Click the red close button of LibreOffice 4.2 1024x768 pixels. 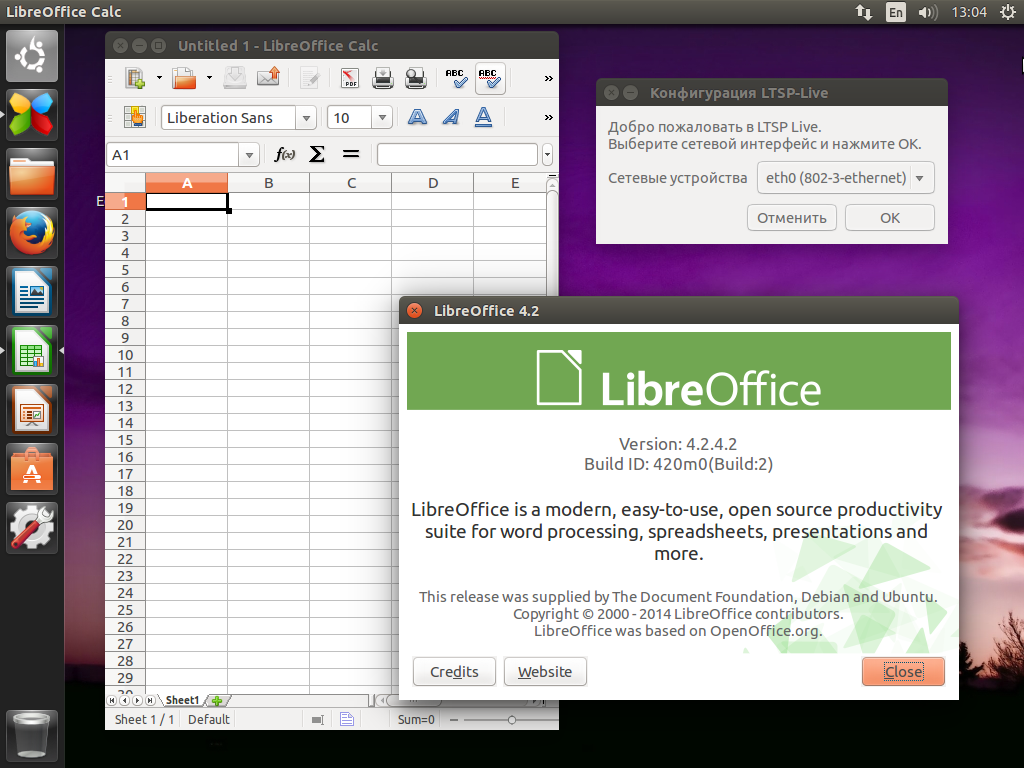[x=415, y=310]
